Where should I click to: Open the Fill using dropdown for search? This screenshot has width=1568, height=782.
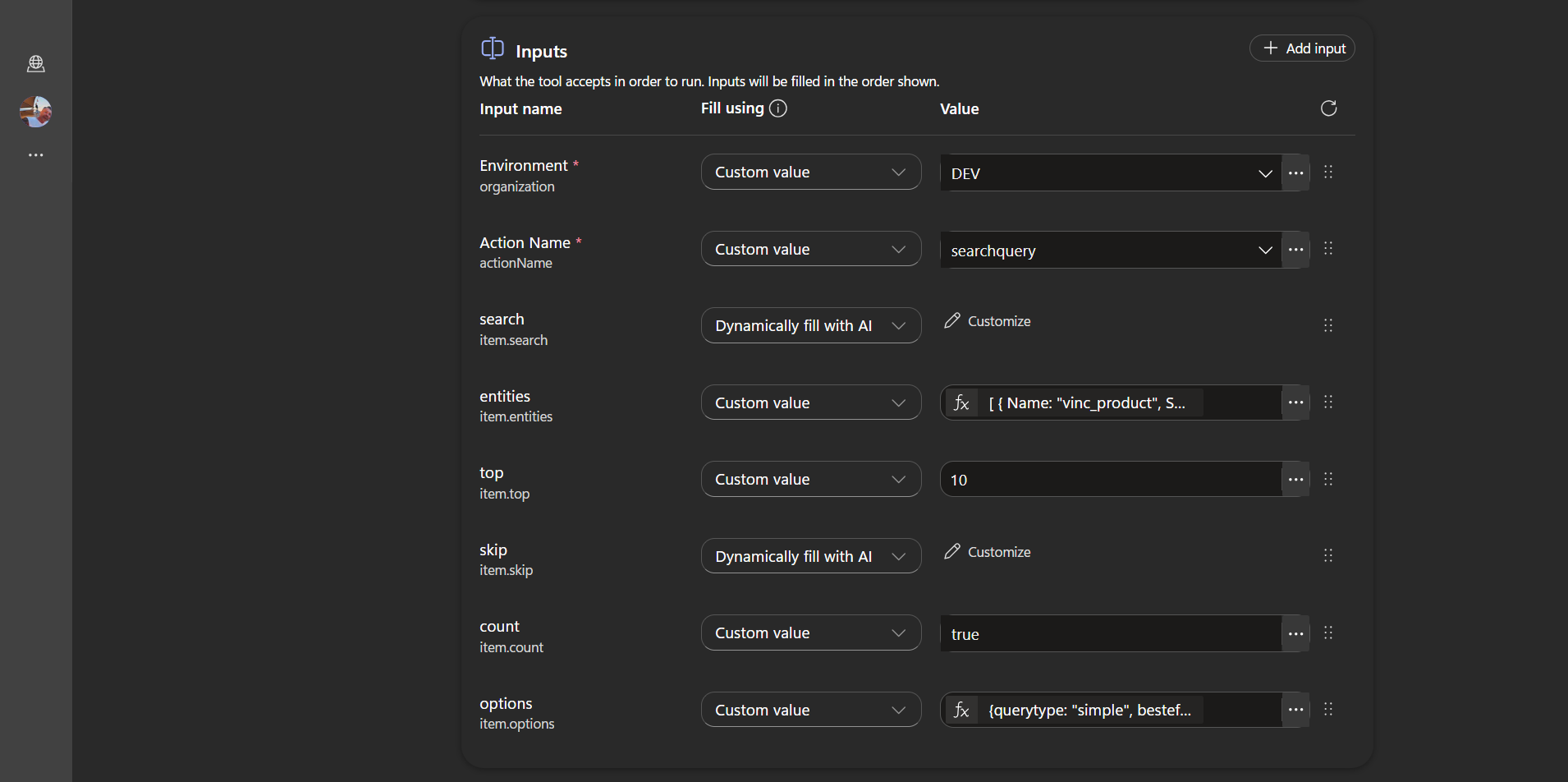(811, 325)
